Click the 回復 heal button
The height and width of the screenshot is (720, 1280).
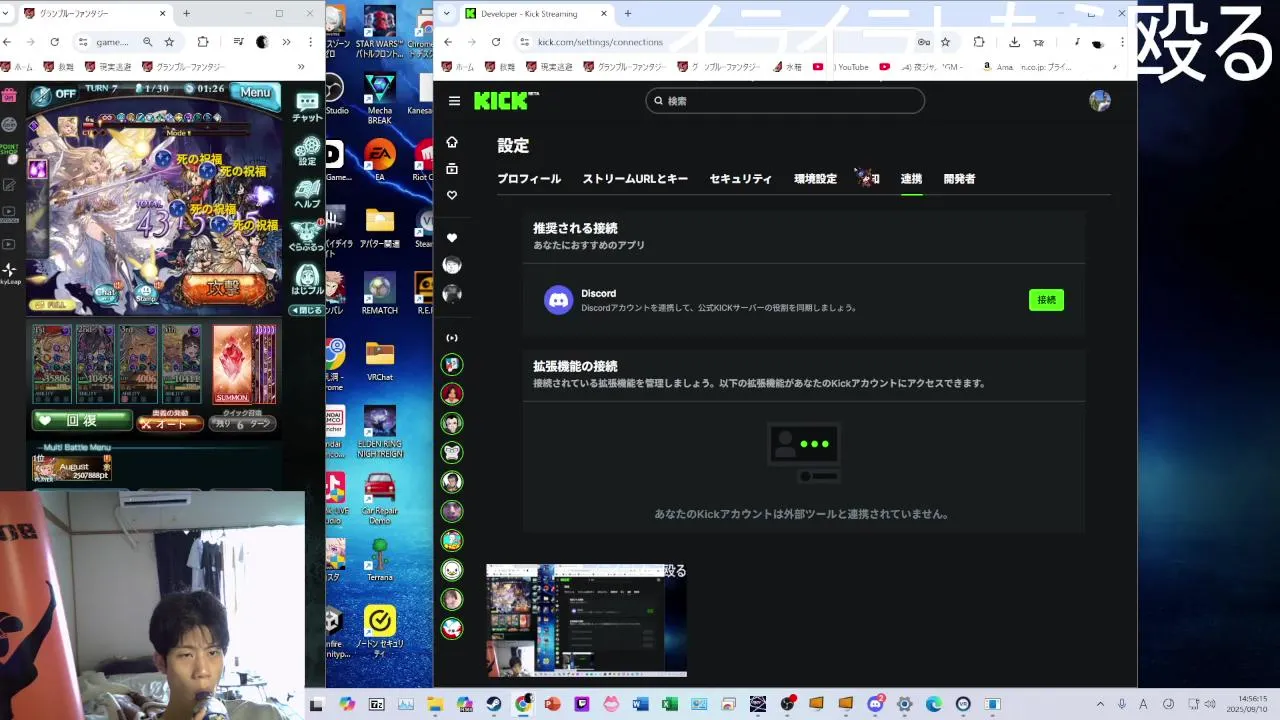coord(82,421)
